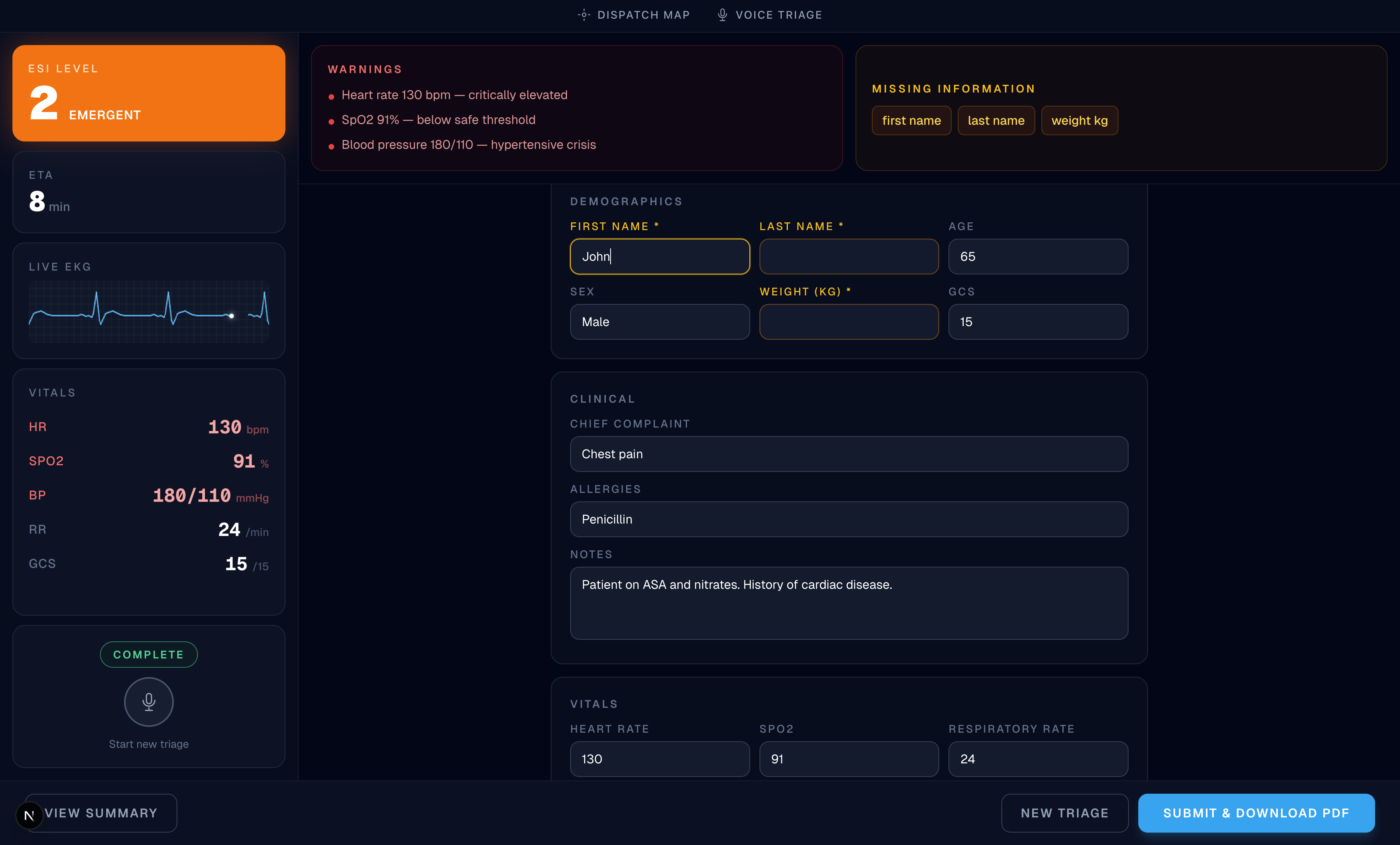Click the Next.js N badge icon
1400x845 pixels.
[29, 815]
